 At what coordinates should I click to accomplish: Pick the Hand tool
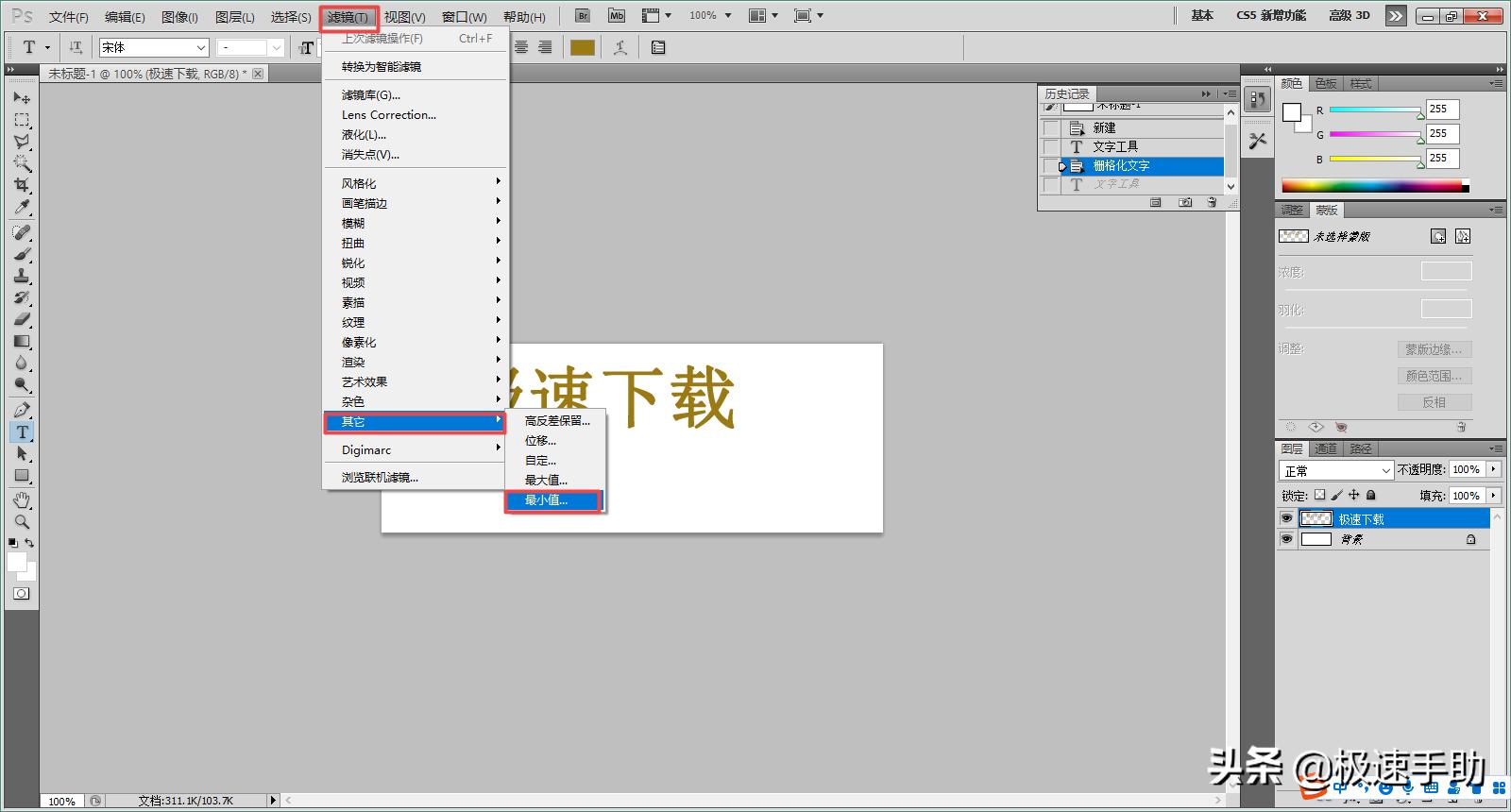click(22, 499)
